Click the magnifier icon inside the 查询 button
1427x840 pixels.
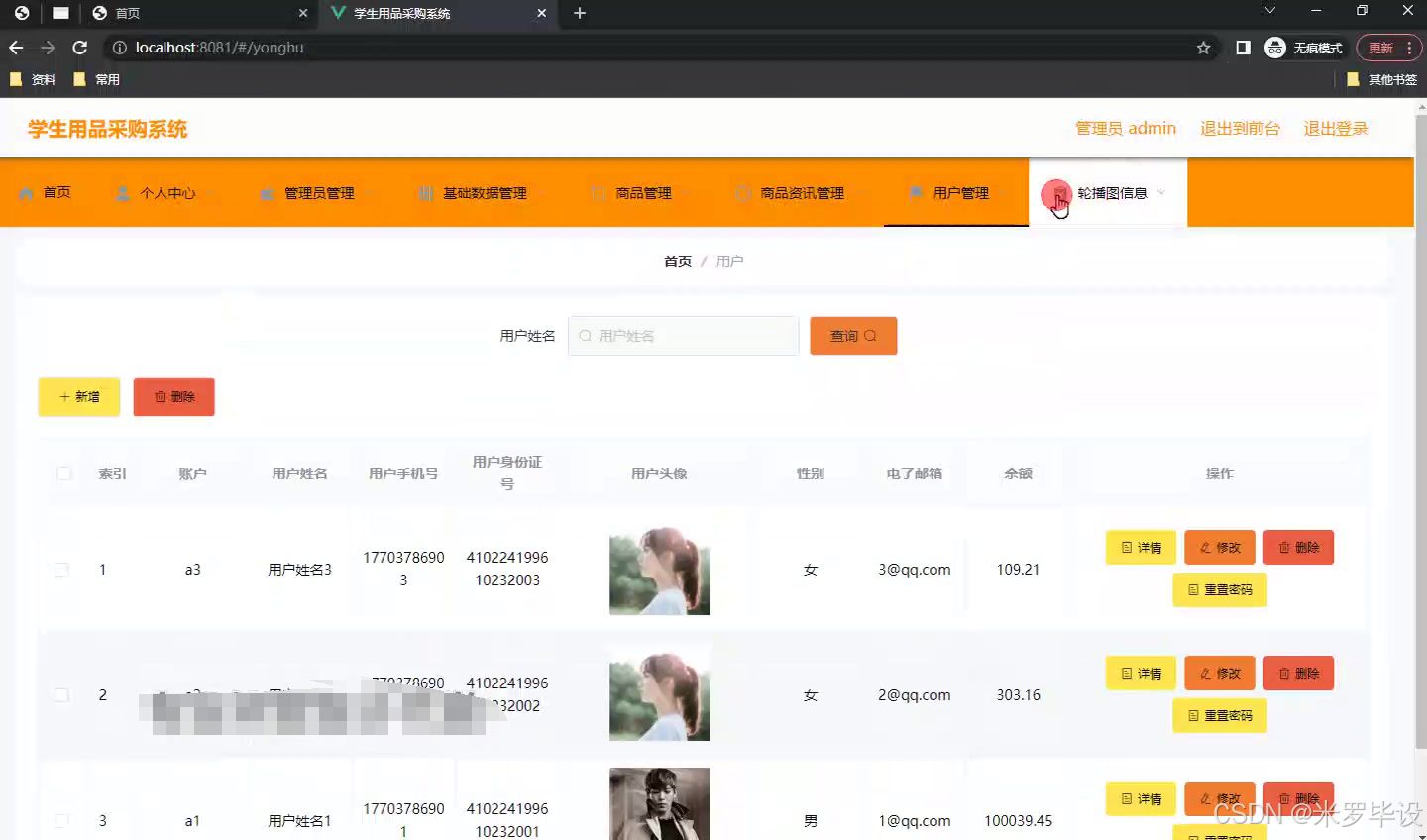[872, 335]
